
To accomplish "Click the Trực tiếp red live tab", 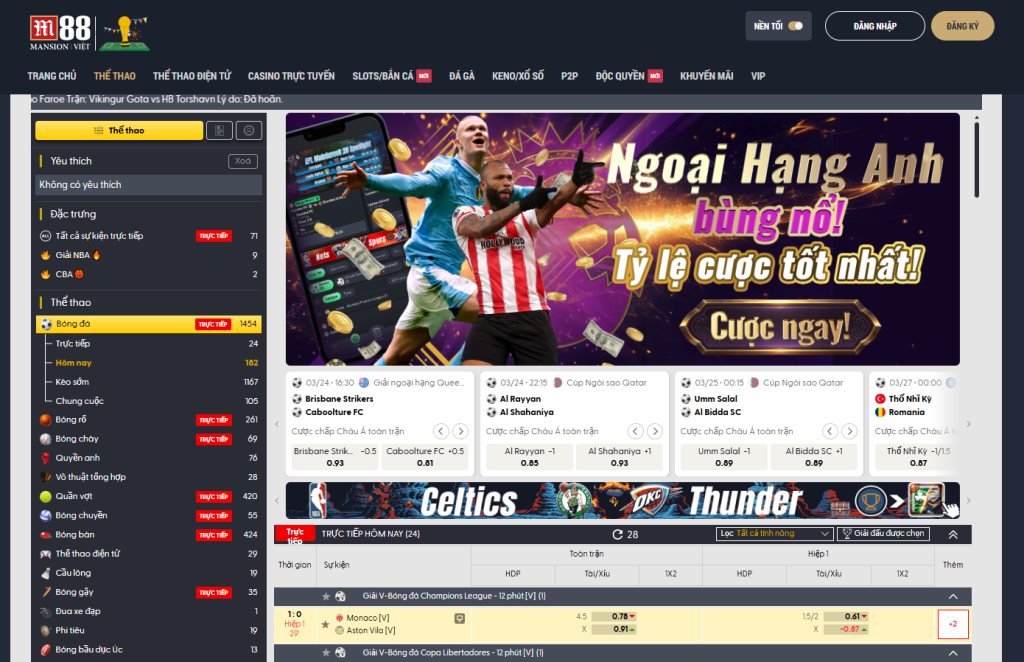I will pyautogui.click(x=295, y=534).
